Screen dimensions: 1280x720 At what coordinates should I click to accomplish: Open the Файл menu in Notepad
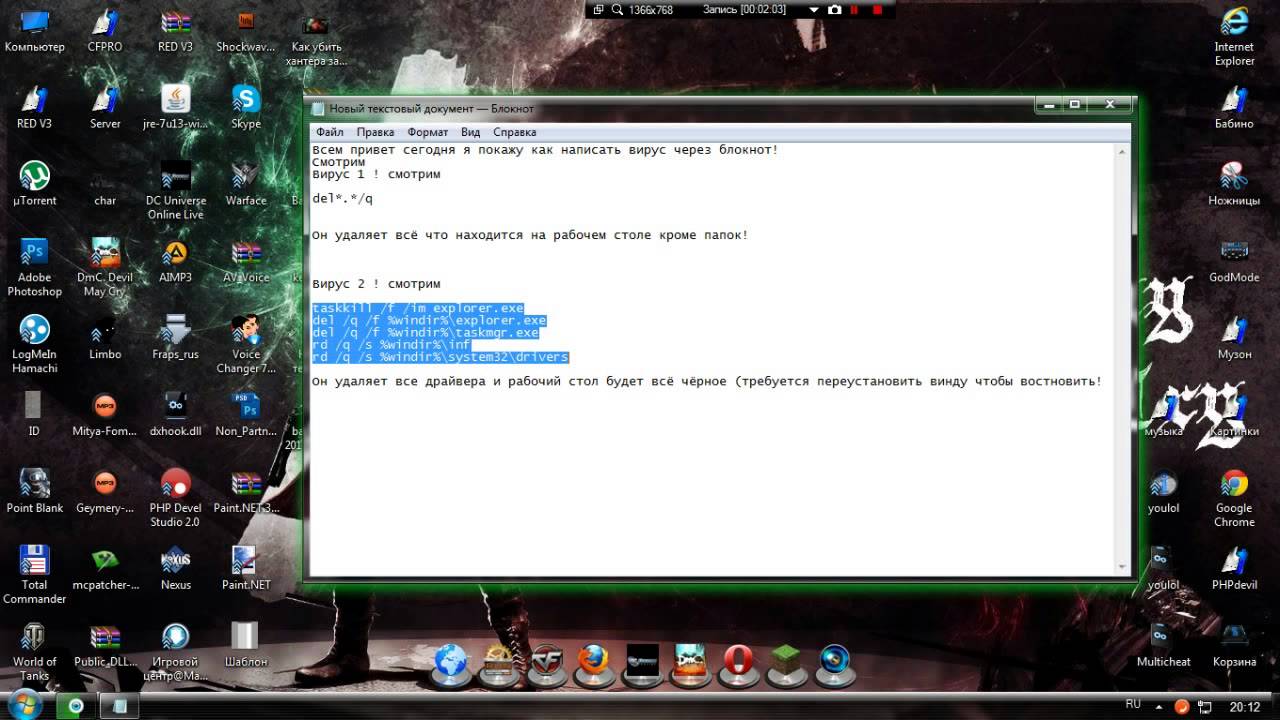(329, 132)
